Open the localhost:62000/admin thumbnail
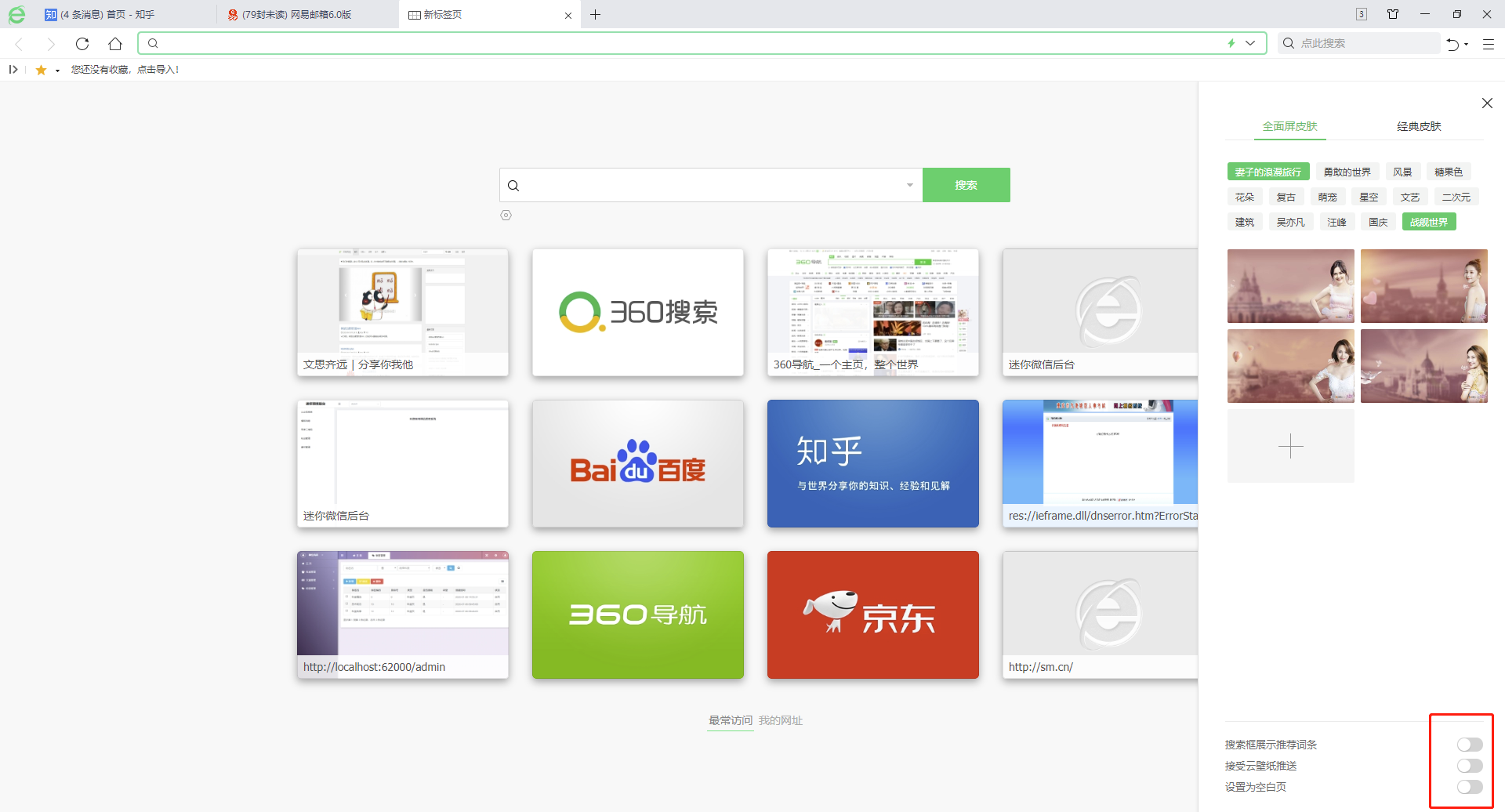Image resolution: width=1505 pixels, height=812 pixels. click(x=403, y=615)
